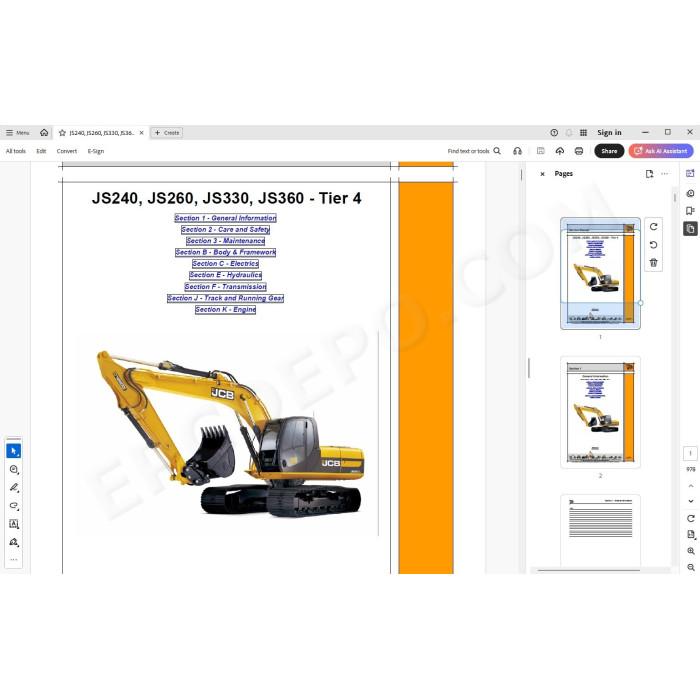This screenshot has width=700, height=700.
Task: Open Section 1 - General Information link
Action: click(x=225, y=218)
